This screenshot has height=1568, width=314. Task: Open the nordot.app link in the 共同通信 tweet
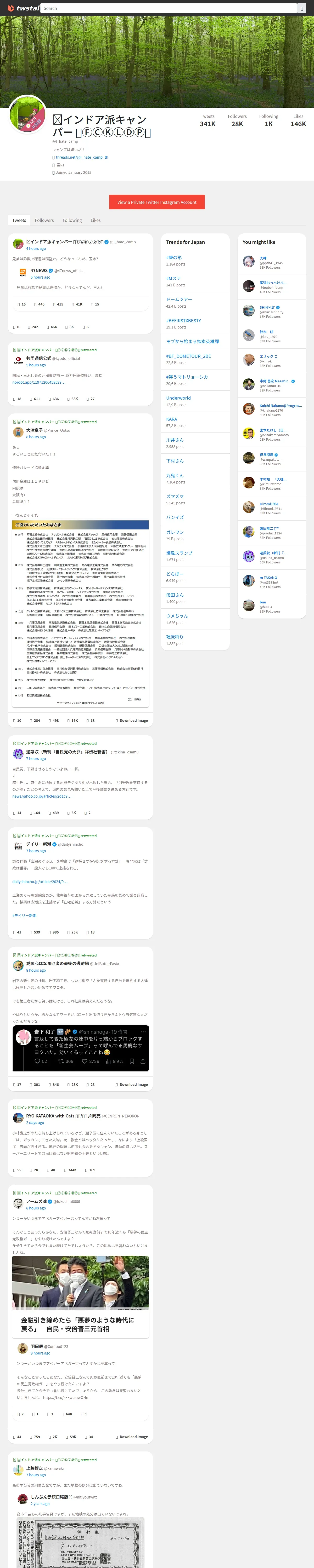[x=38, y=382]
